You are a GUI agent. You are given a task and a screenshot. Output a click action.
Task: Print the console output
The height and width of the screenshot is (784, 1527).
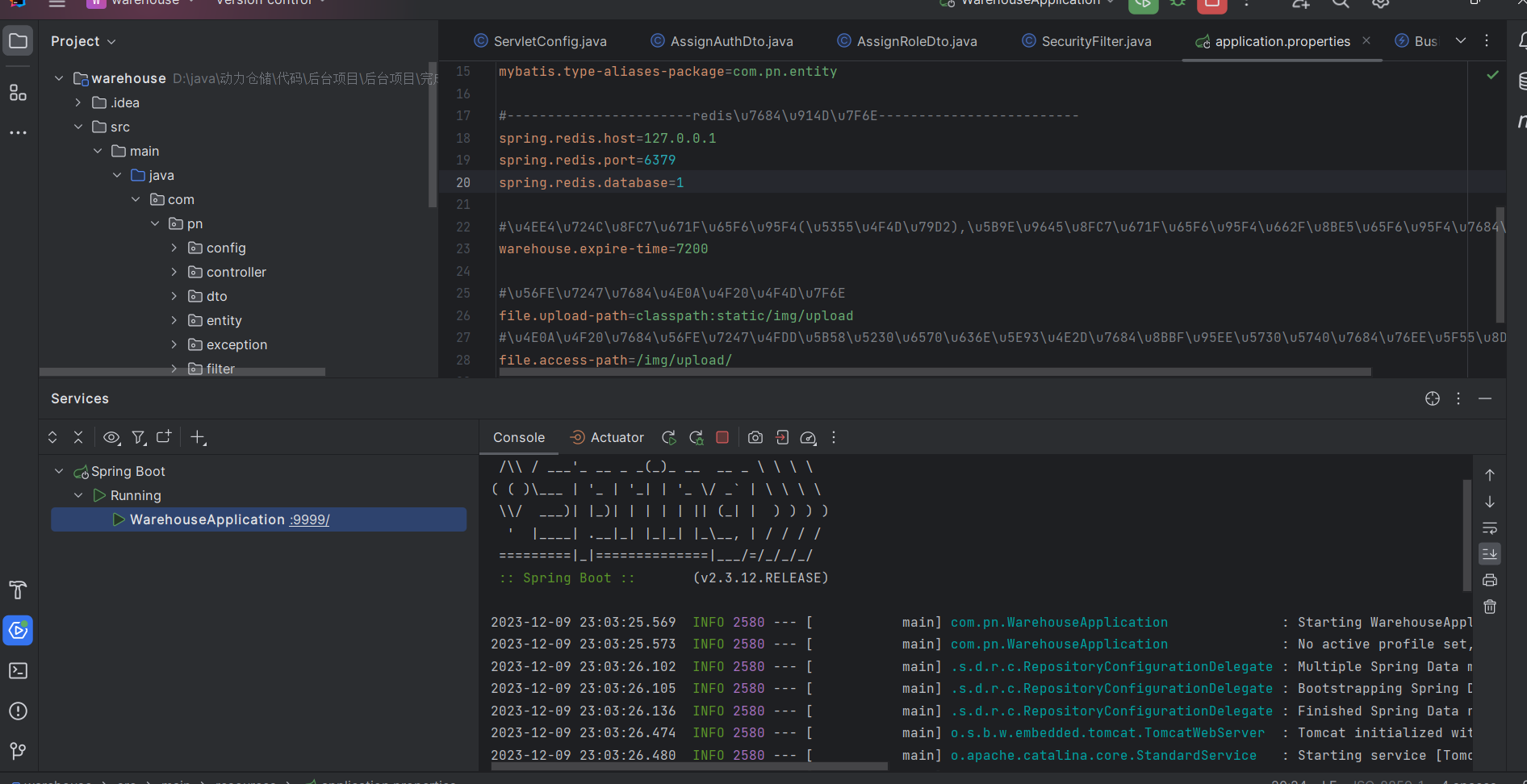[x=1490, y=580]
